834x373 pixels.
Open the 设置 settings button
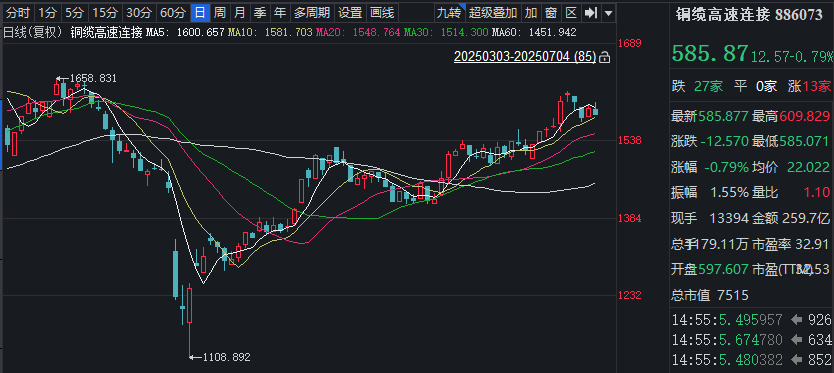[x=351, y=12]
